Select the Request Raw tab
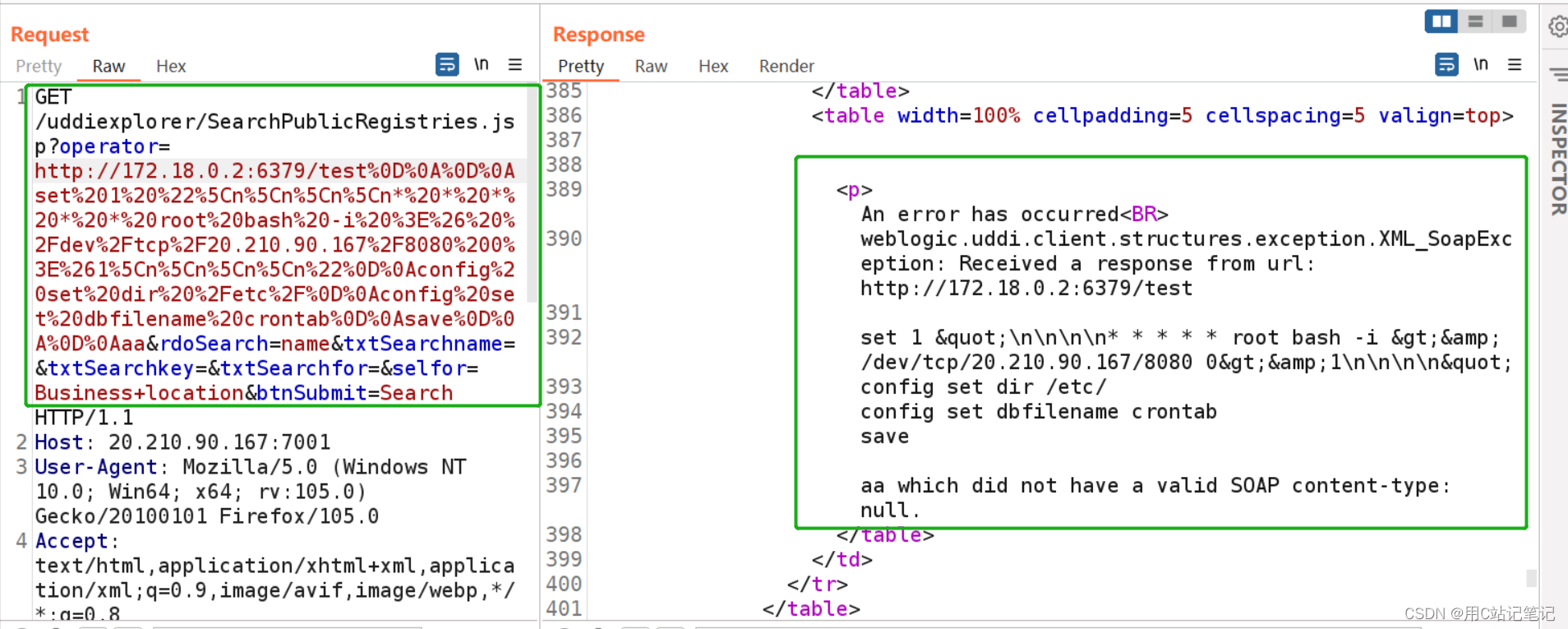This screenshot has height=629, width=1568. (x=108, y=66)
